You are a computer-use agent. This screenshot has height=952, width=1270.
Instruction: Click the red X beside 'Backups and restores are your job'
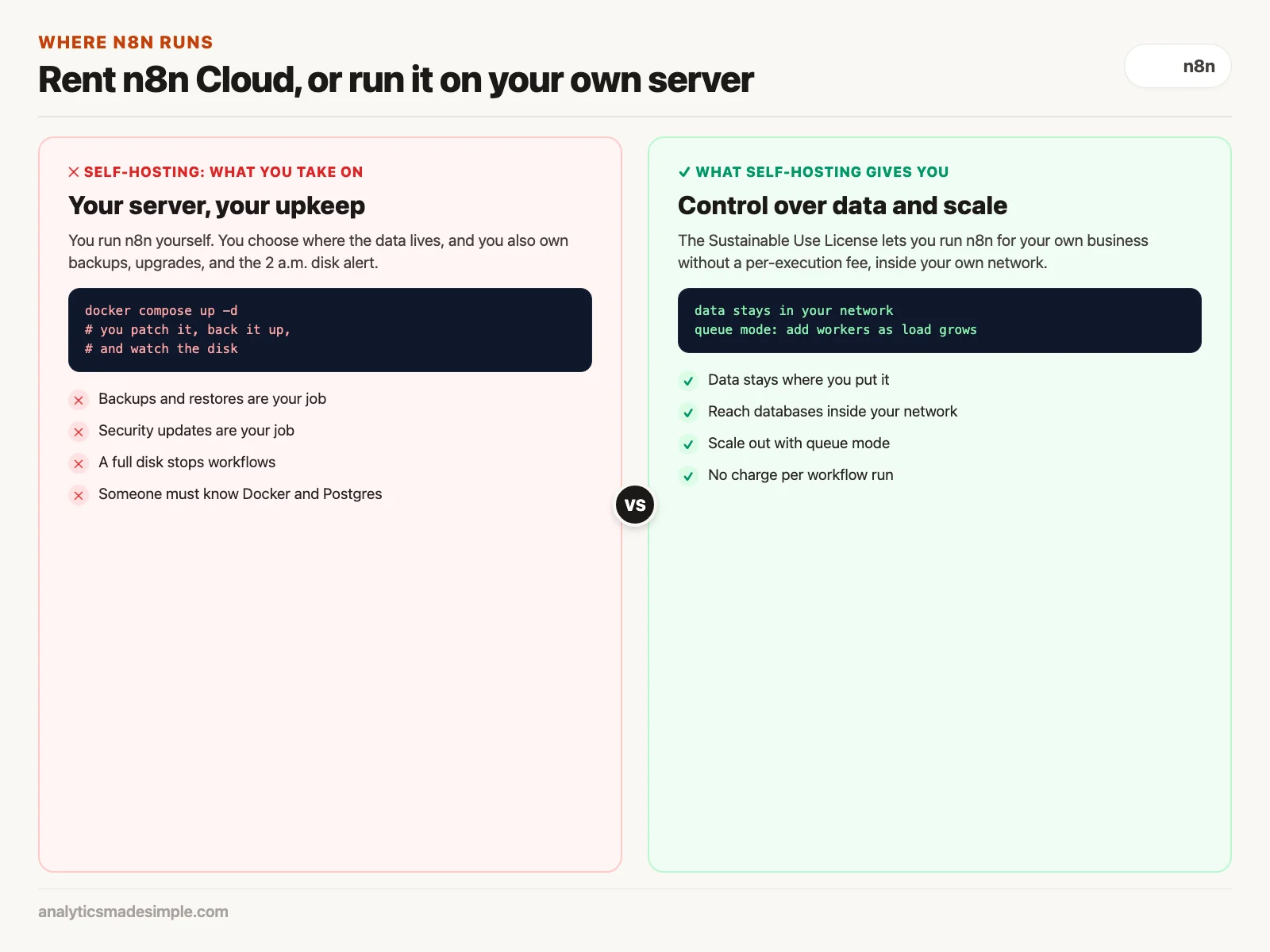[79, 400]
